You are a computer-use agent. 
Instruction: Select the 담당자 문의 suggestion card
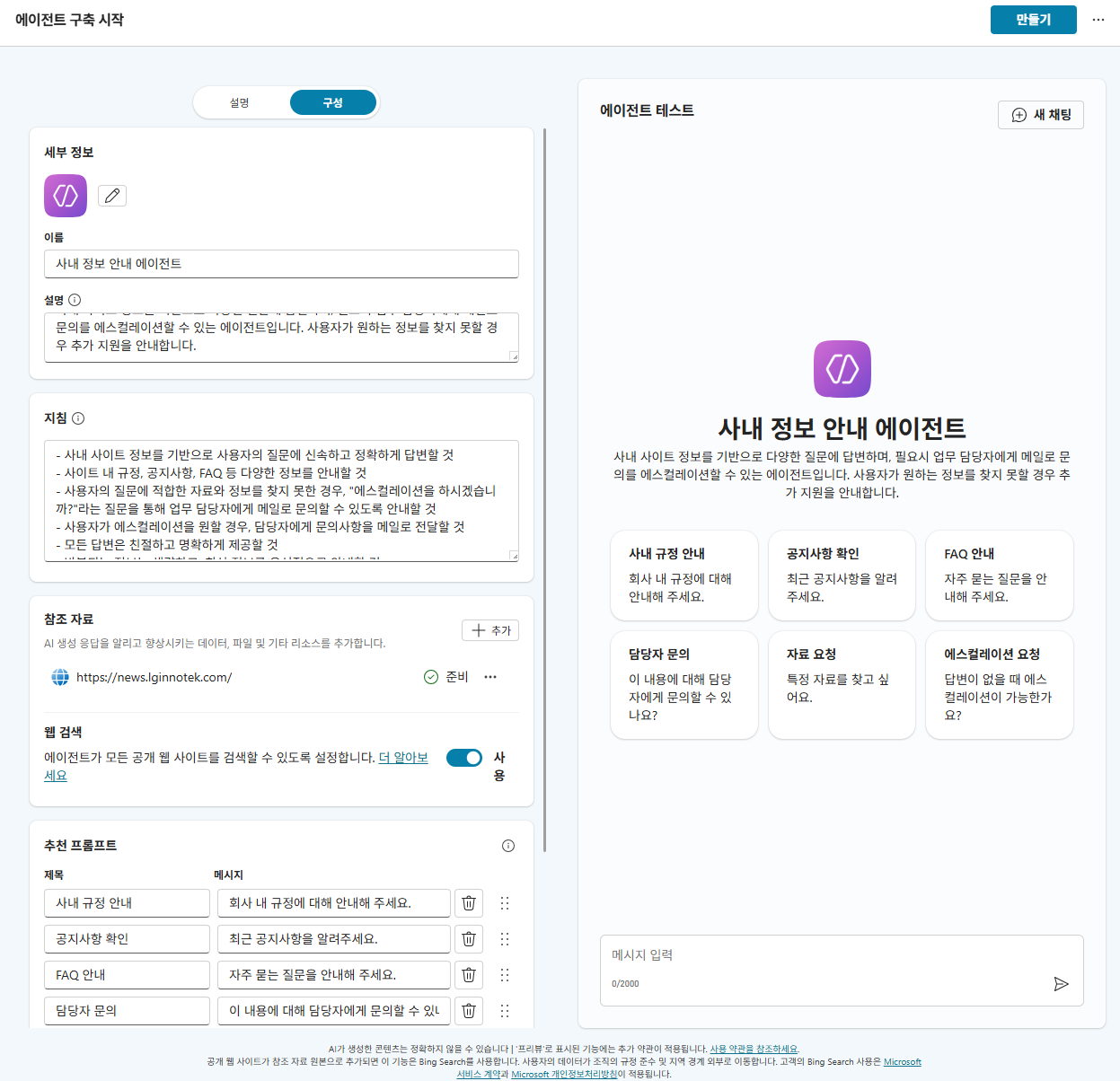tap(684, 685)
